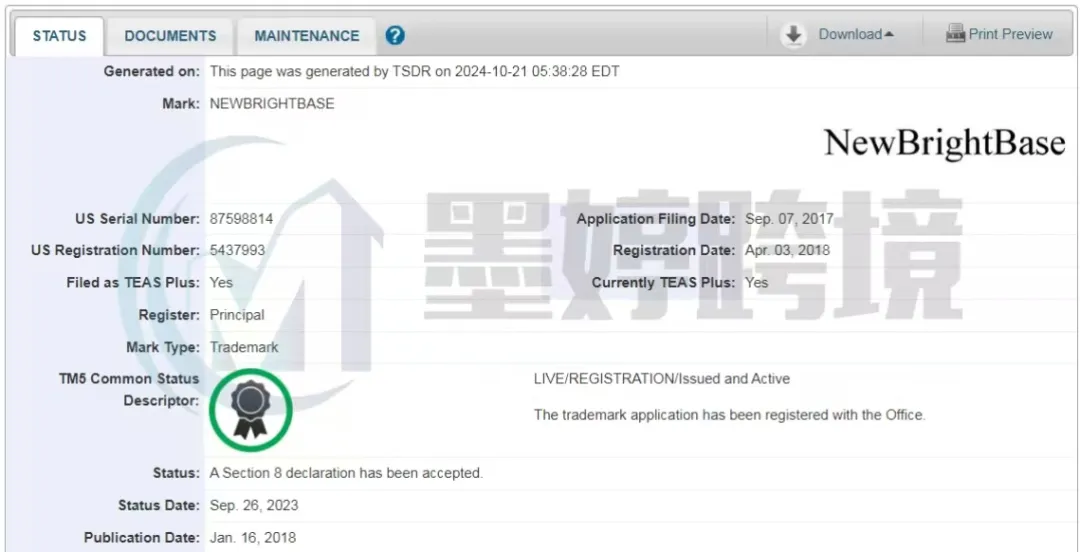Switch to the STATUS tab
The image size is (1080, 552).
pyautogui.click(x=59, y=37)
